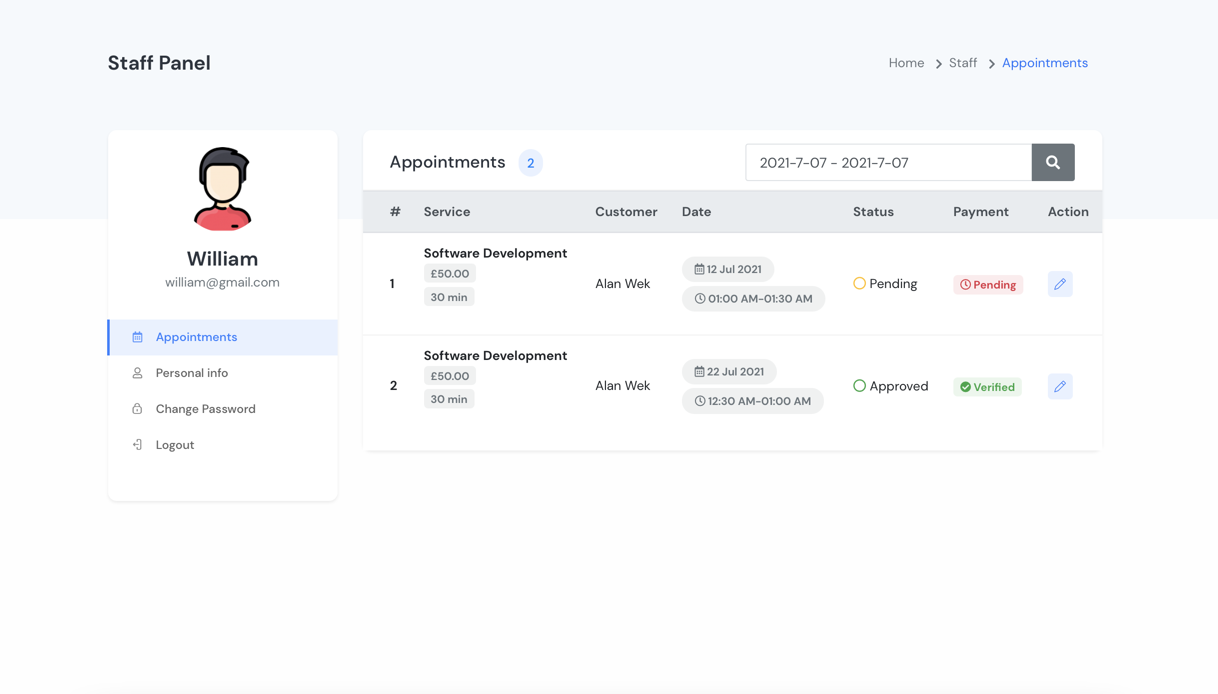Edit the first appointment with pencil icon
Image resolution: width=1218 pixels, height=694 pixels.
tap(1060, 284)
